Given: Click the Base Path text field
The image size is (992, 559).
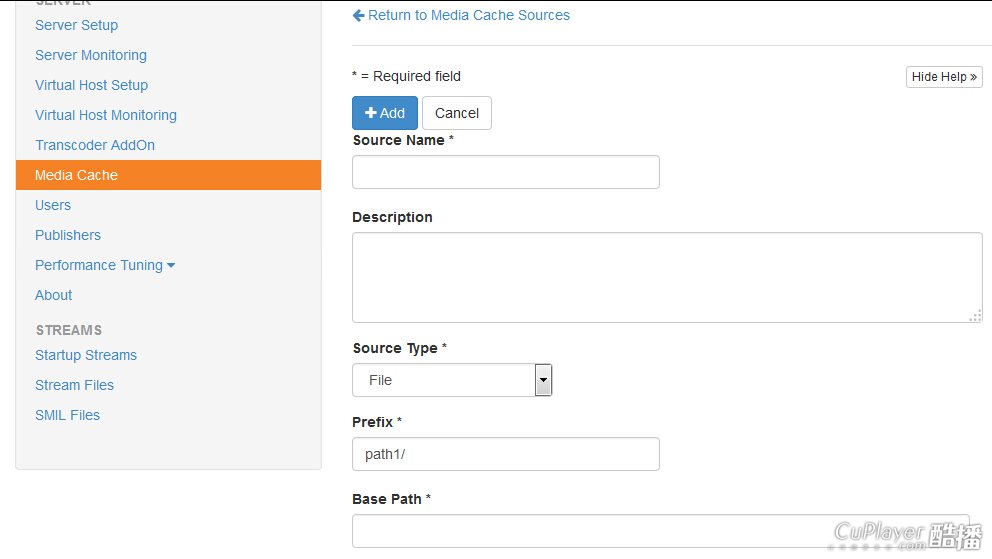Looking at the screenshot, I should pyautogui.click(x=660, y=531).
